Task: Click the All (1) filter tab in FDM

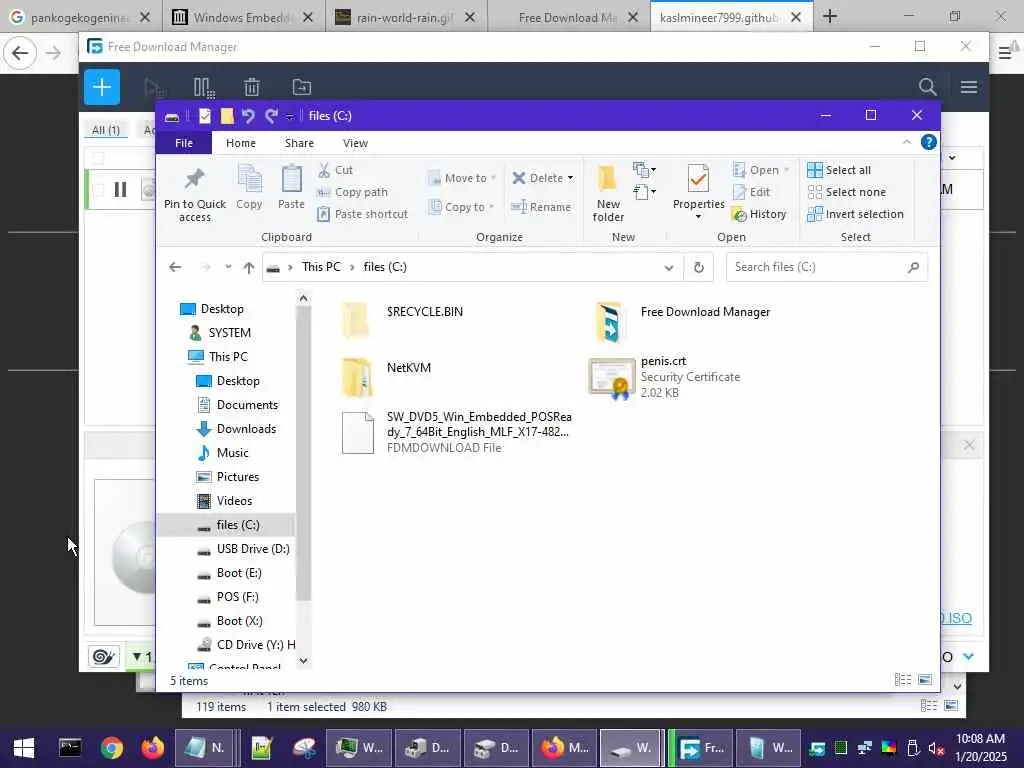Action: (x=106, y=130)
